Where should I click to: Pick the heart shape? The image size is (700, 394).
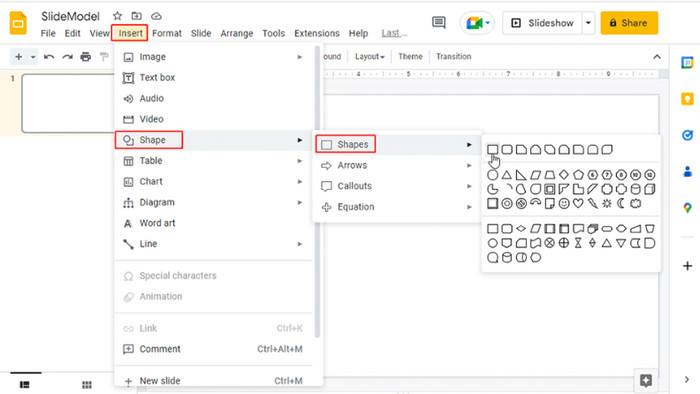(579, 203)
